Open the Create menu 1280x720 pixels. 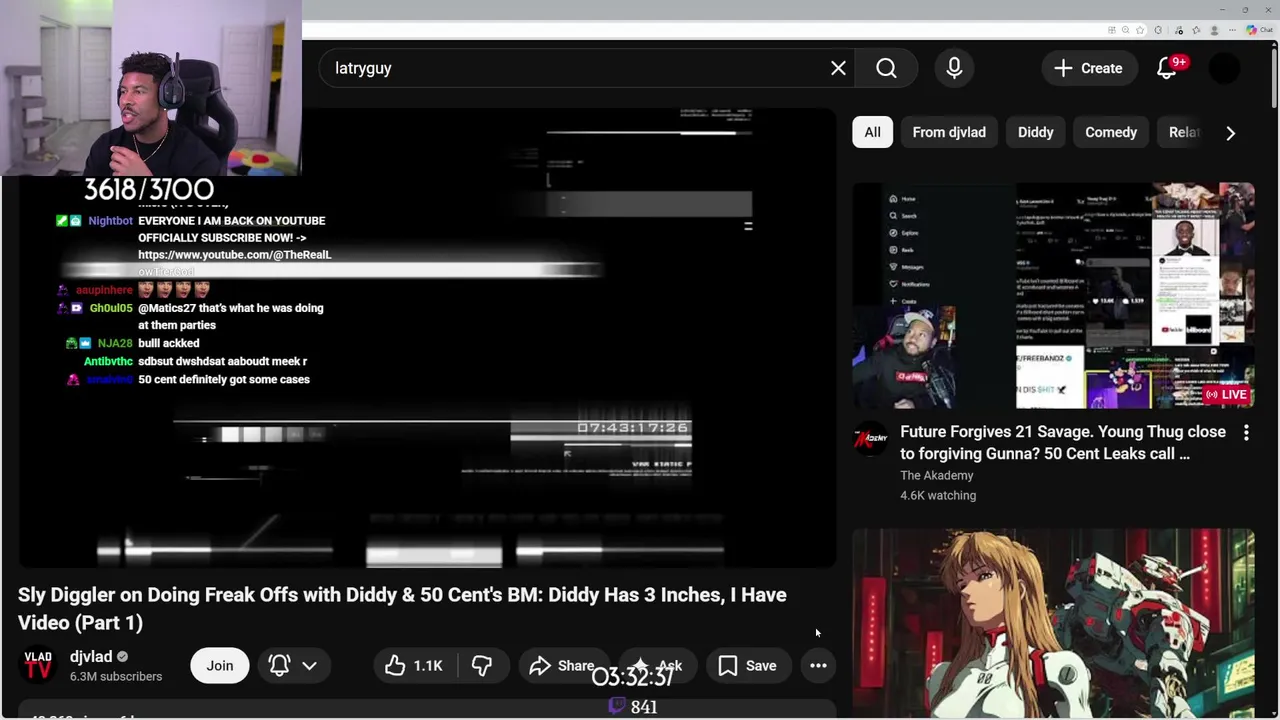point(1088,68)
